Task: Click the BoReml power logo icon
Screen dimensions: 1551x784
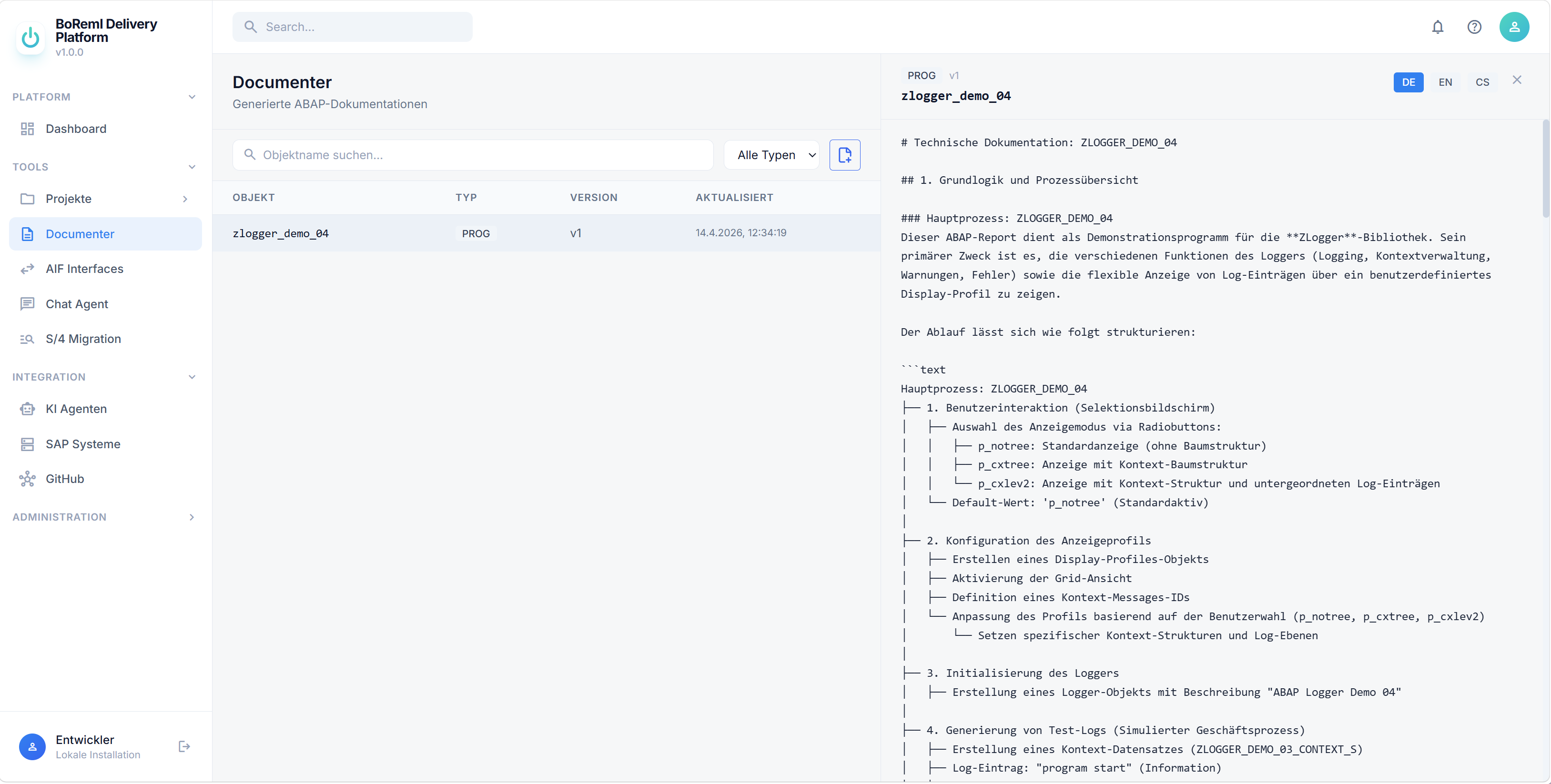Action: (30, 38)
